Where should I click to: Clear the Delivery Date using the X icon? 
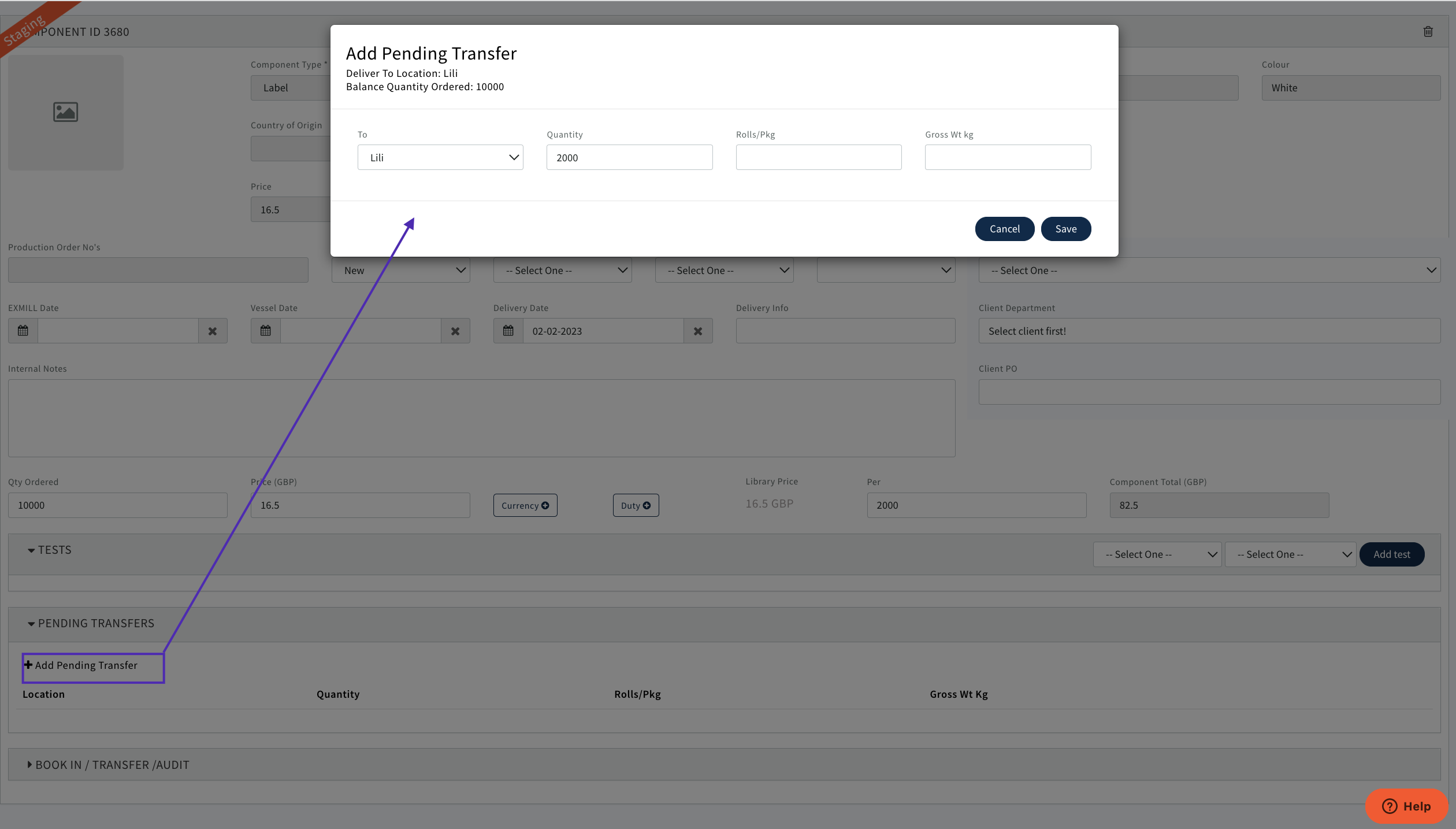tap(698, 330)
